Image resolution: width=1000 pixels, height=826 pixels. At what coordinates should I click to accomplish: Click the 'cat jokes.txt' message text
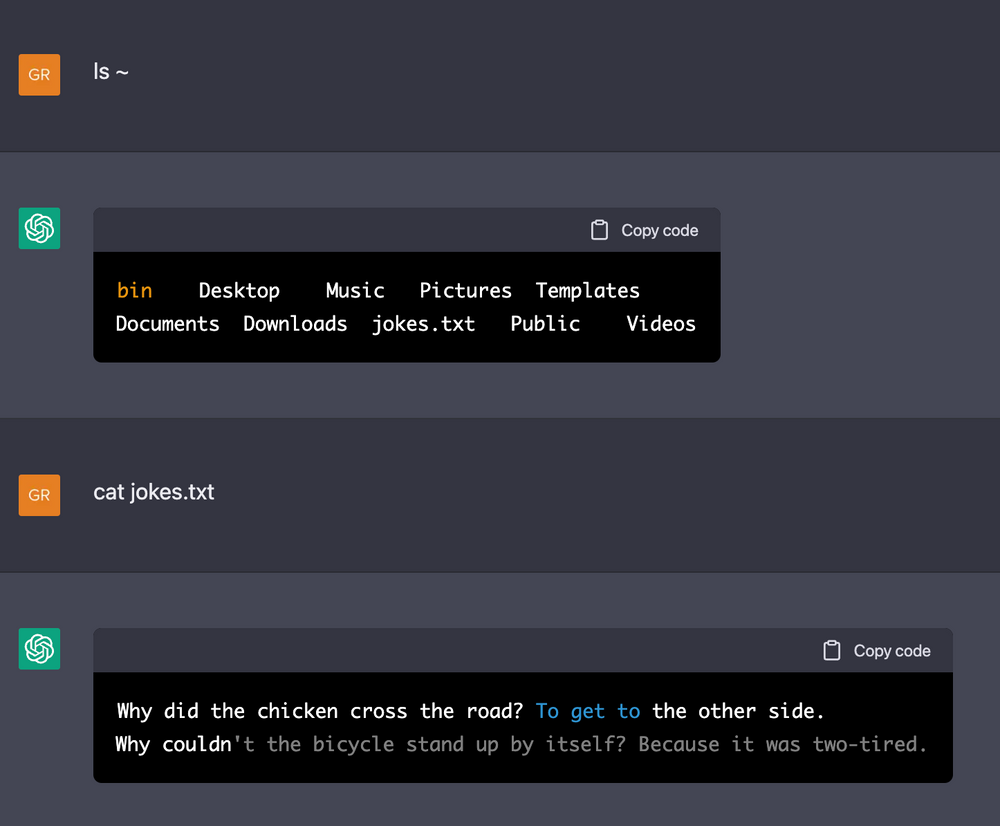(x=154, y=492)
